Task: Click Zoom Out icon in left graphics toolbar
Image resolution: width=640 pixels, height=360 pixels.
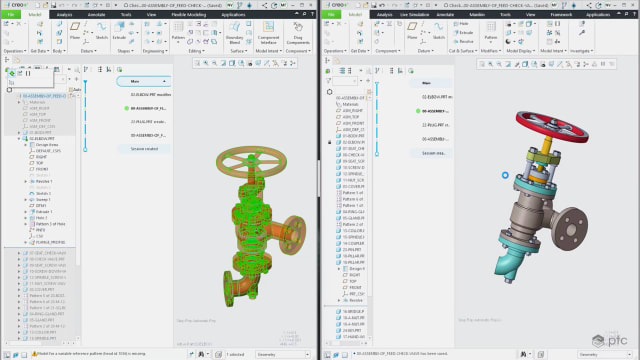Action: point(215,63)
